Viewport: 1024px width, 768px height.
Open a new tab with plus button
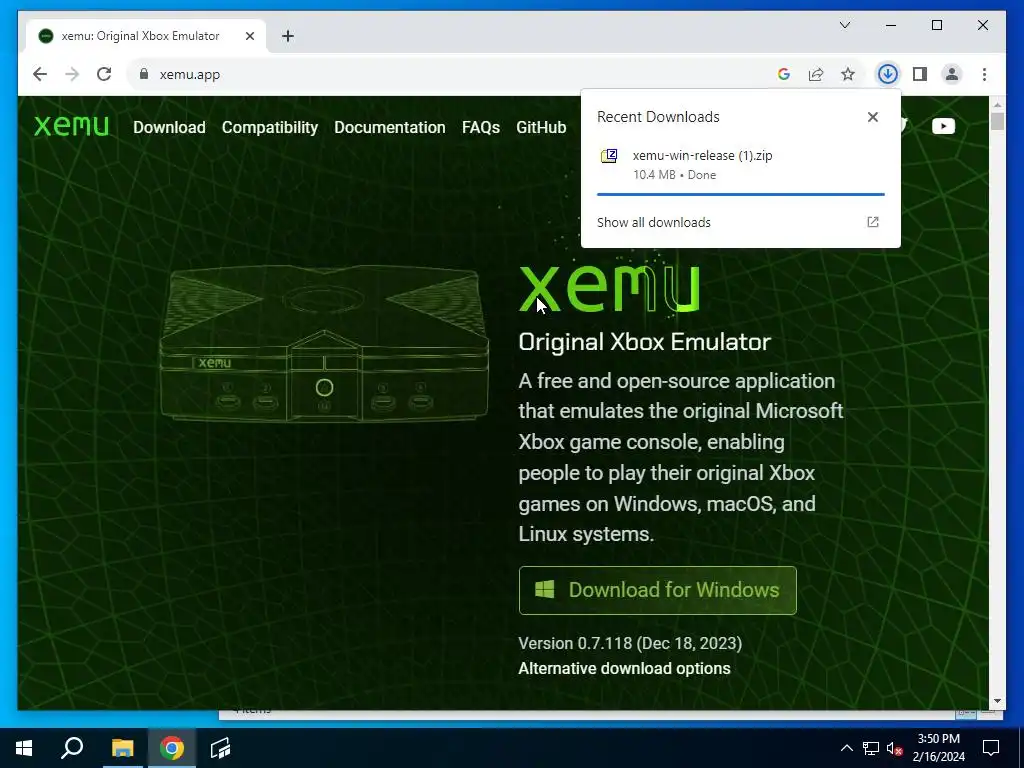tap(288, 36)
